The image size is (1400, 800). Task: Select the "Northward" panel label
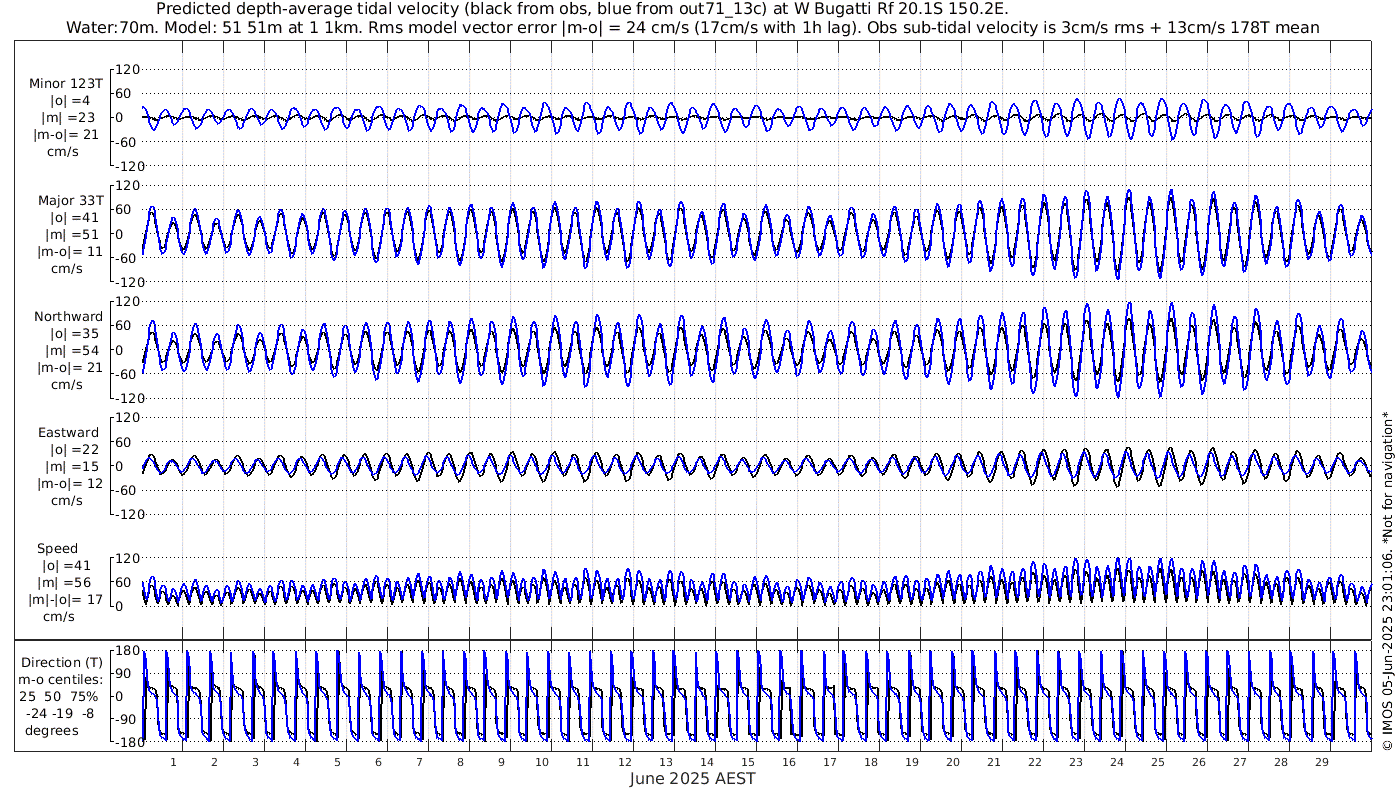68,316
